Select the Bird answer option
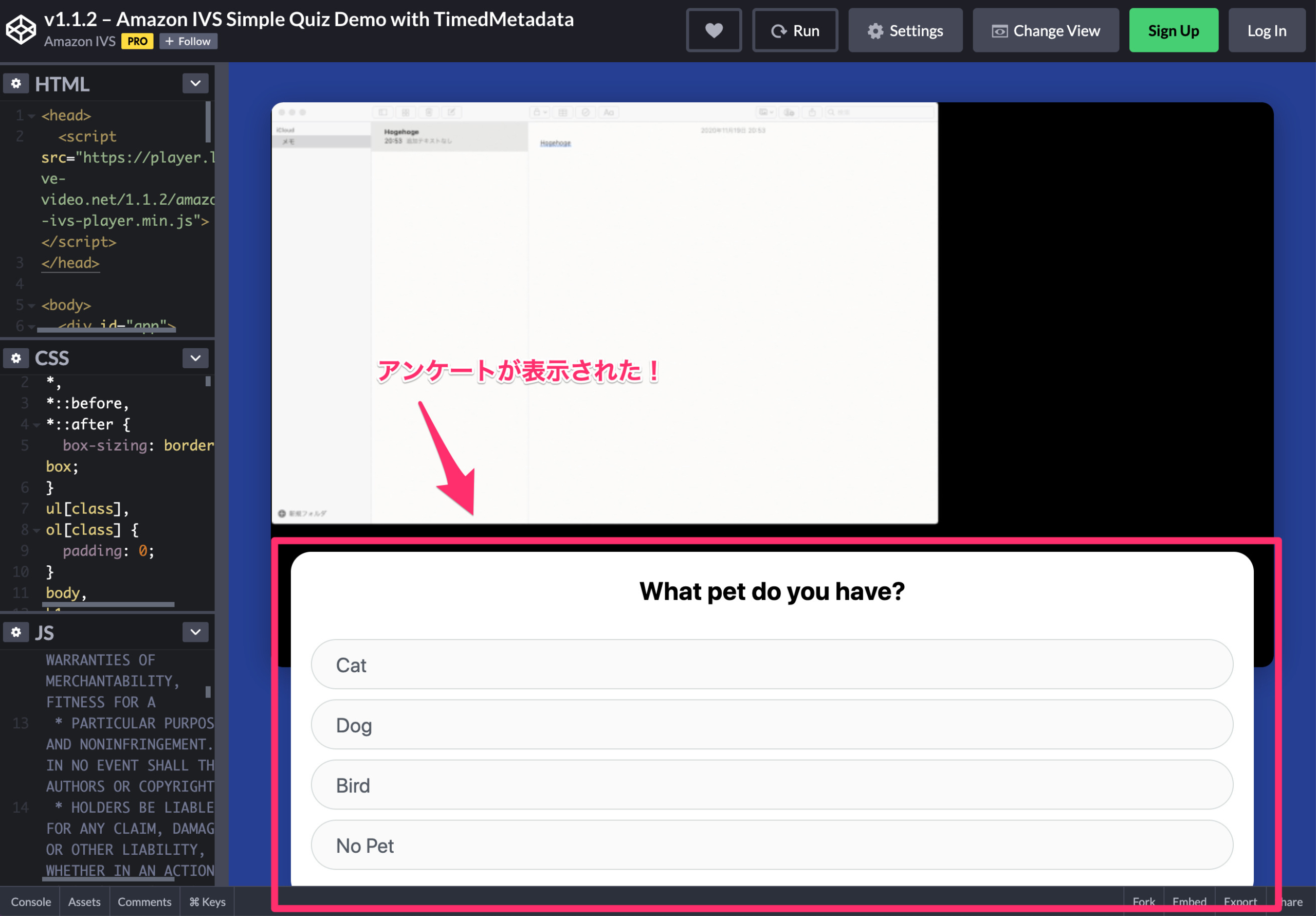Viewport: 1316px width, 916px height. tap(772, 785)
